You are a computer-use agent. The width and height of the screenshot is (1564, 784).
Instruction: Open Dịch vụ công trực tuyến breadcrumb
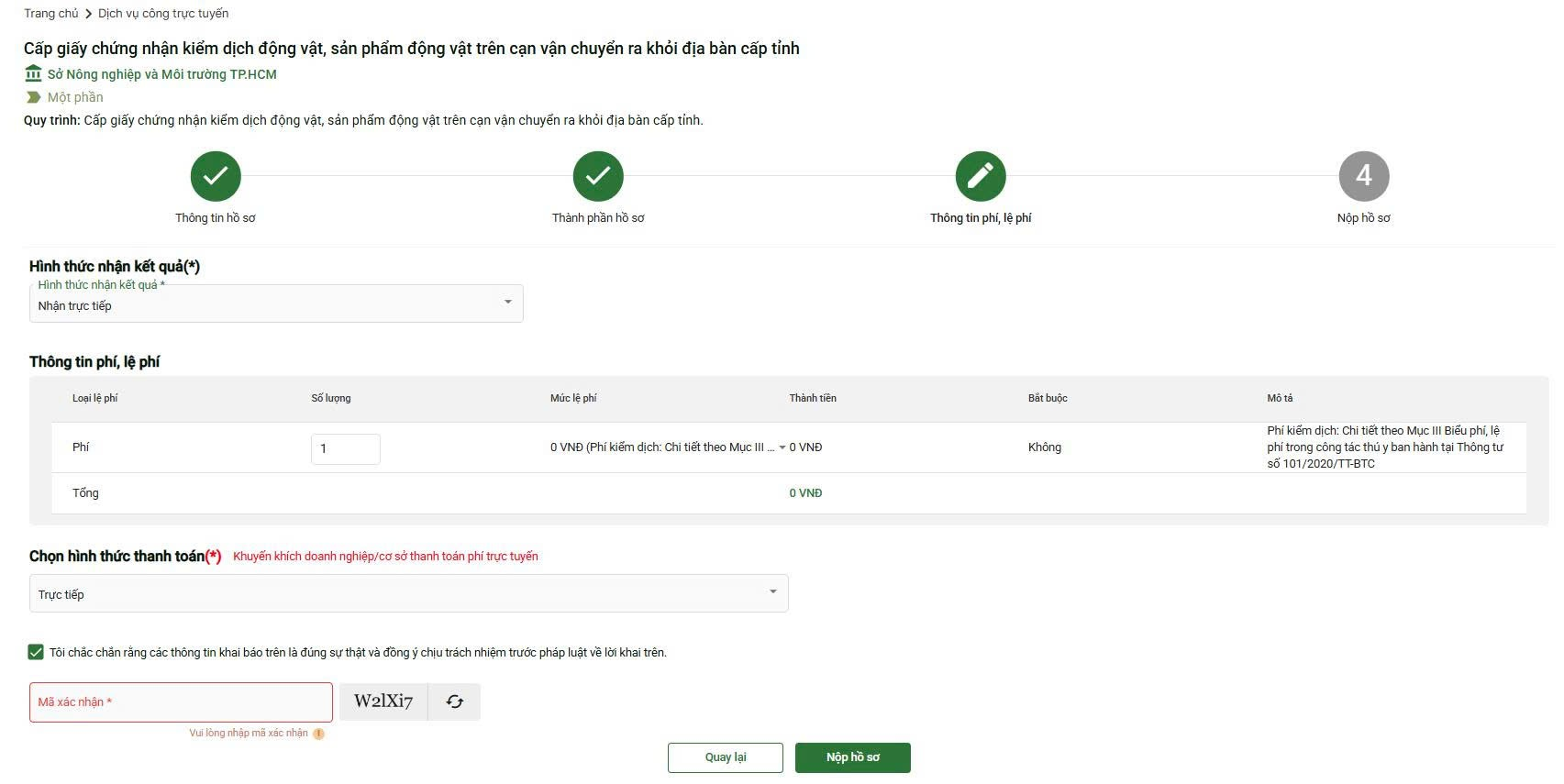pos(163,14)
